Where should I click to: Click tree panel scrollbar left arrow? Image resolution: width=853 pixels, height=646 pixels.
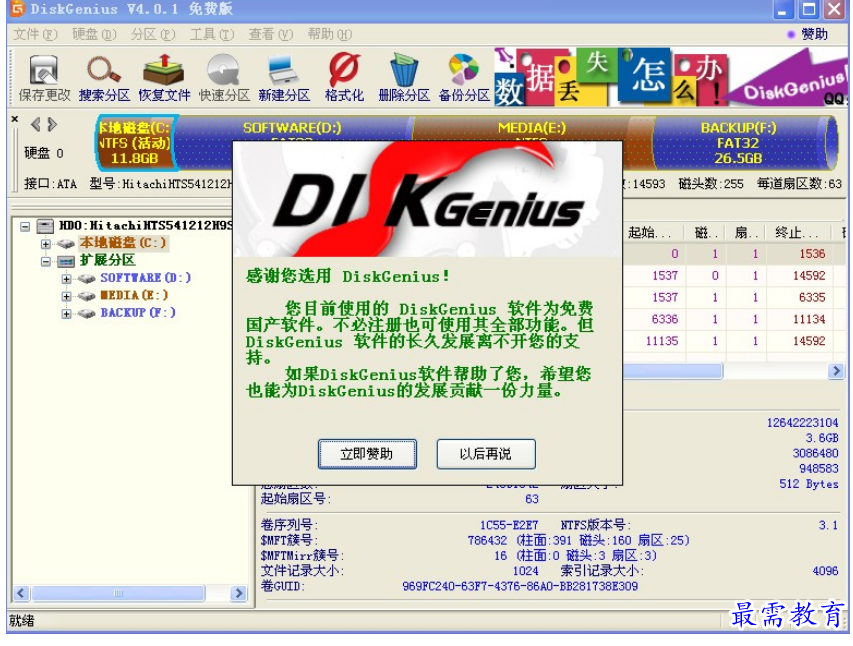[x=21, y=593]
